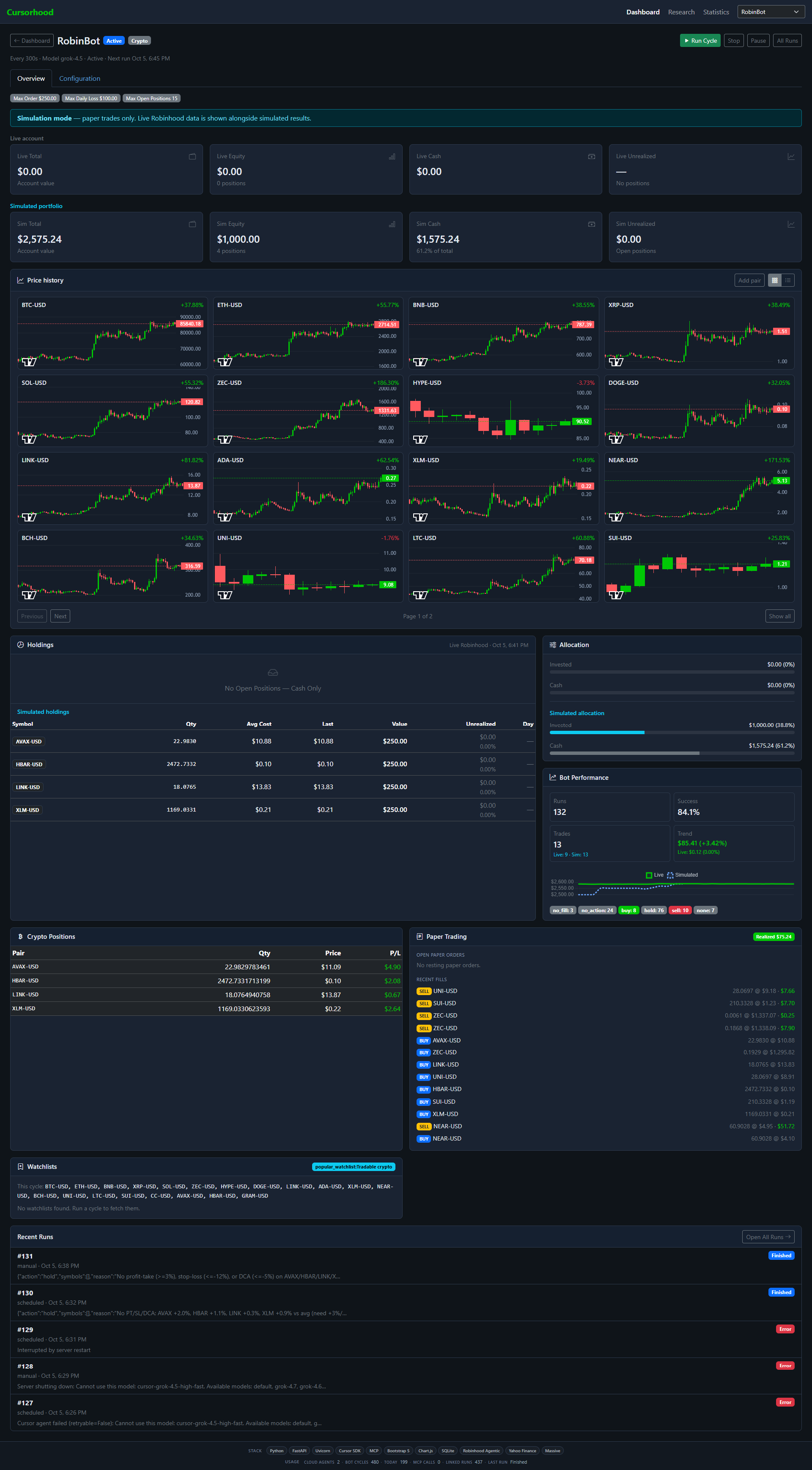Click the trend icon in Live Unrealized card
This screenshot has width=812, height=1470.
791,156
